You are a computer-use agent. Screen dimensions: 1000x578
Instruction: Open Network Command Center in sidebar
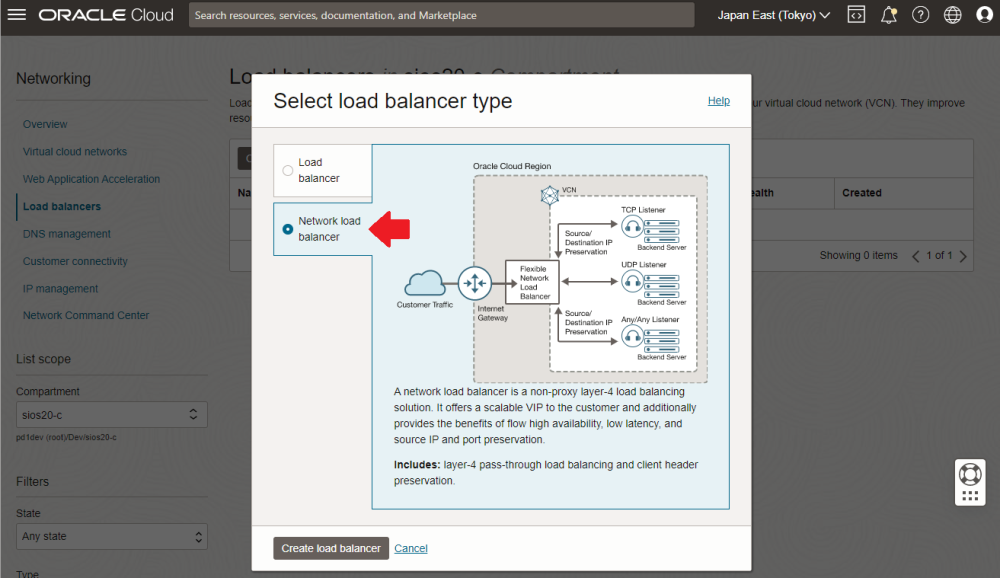point(86,315)
